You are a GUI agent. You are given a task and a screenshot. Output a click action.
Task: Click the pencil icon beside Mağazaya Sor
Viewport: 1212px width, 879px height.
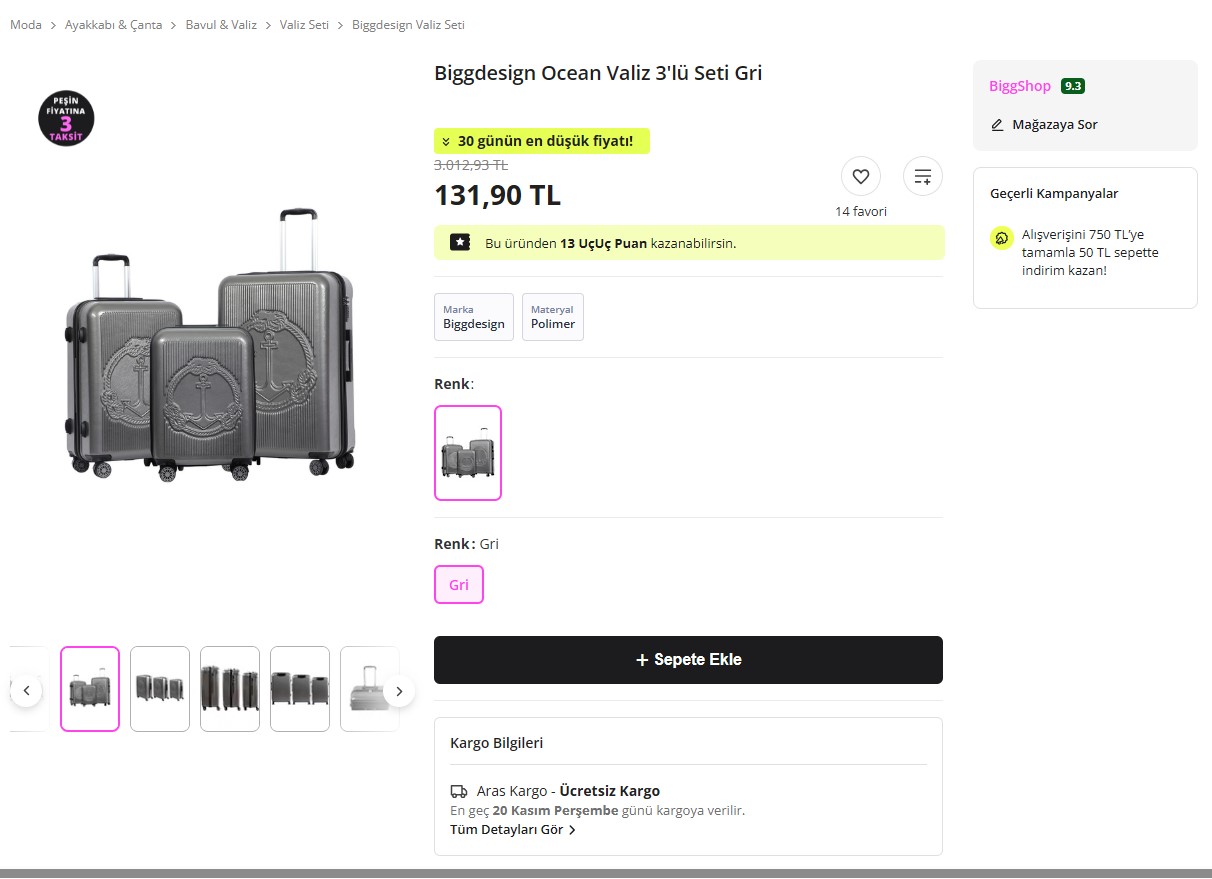pos(997,125)
